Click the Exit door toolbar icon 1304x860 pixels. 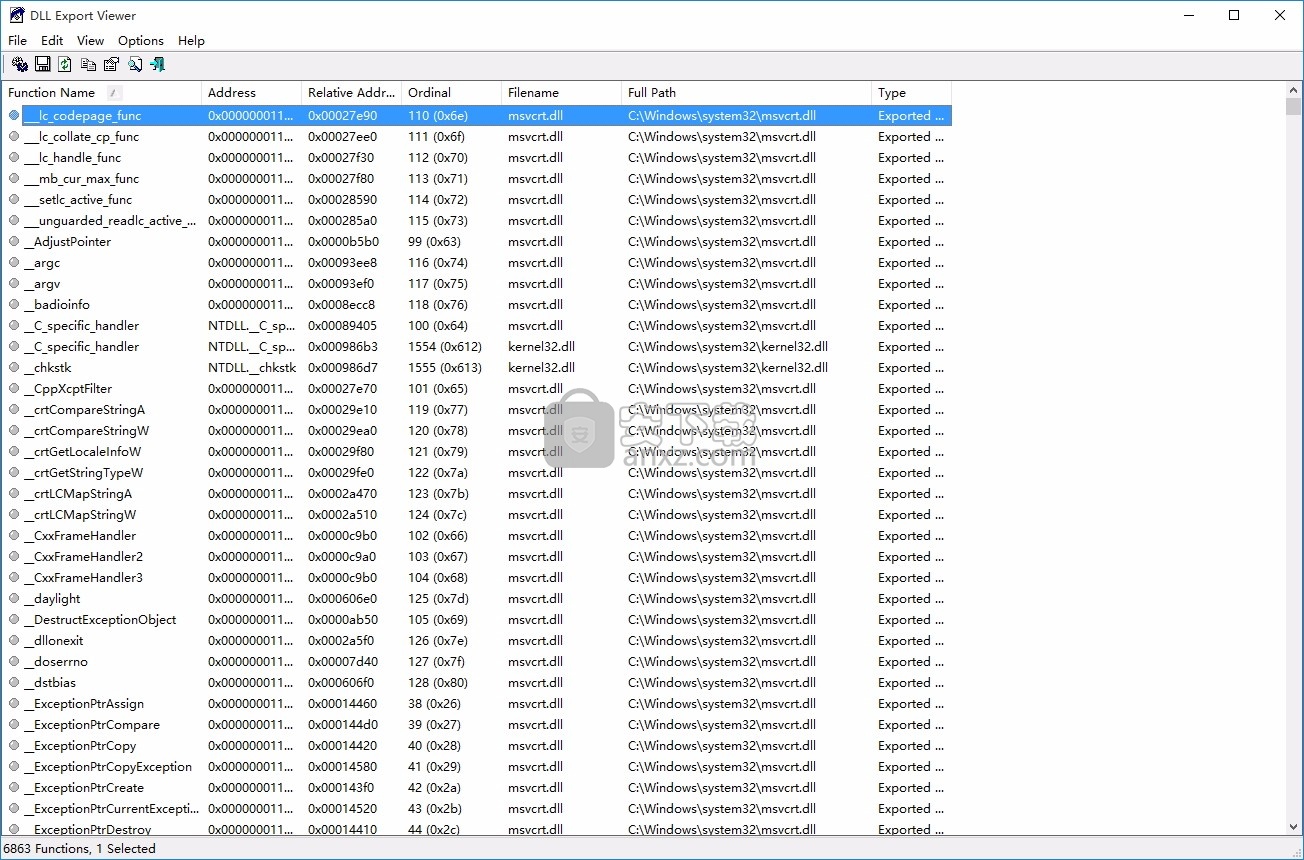157,64
